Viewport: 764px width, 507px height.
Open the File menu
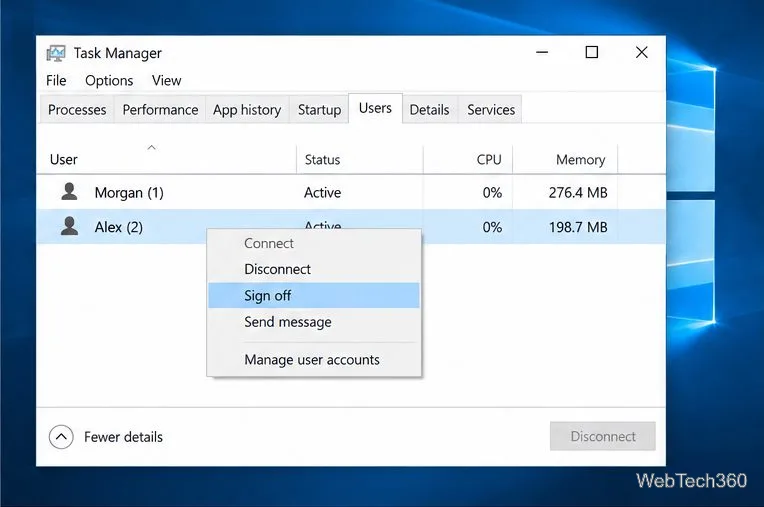(56, 80)
